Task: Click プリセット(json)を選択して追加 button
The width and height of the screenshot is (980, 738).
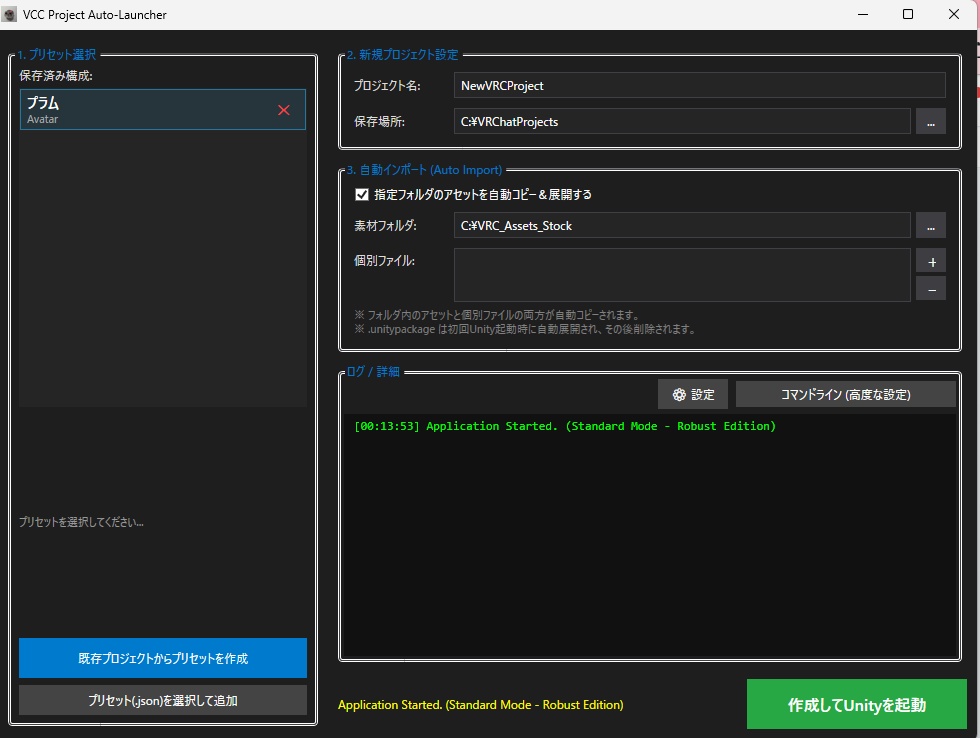Action: pos(162,700)
